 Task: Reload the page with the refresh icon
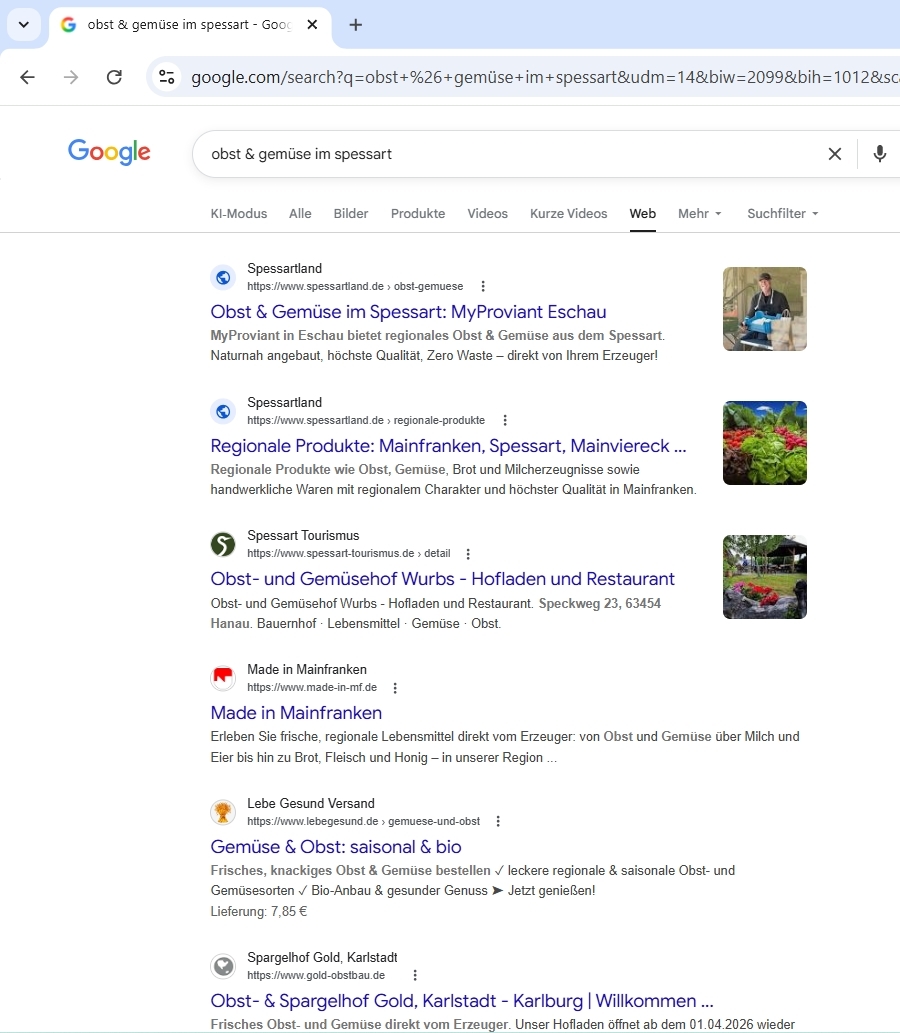[114, 77]
